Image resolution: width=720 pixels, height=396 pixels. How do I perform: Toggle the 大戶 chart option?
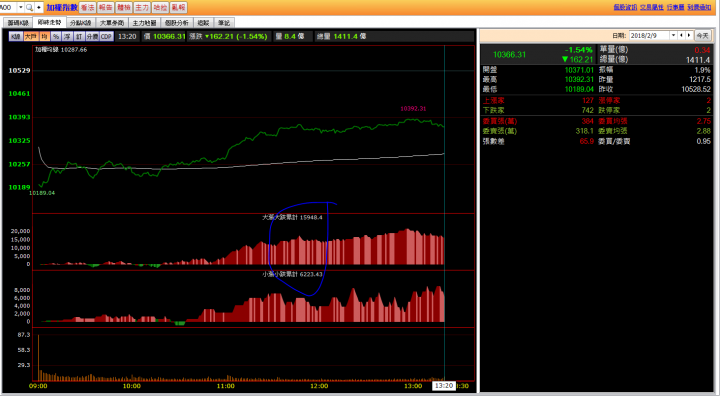click(31, 36)
